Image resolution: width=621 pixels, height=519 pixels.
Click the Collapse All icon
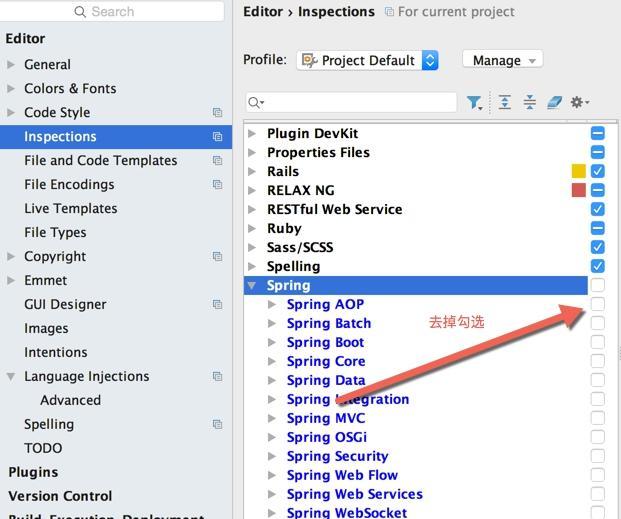pos(529,103)
